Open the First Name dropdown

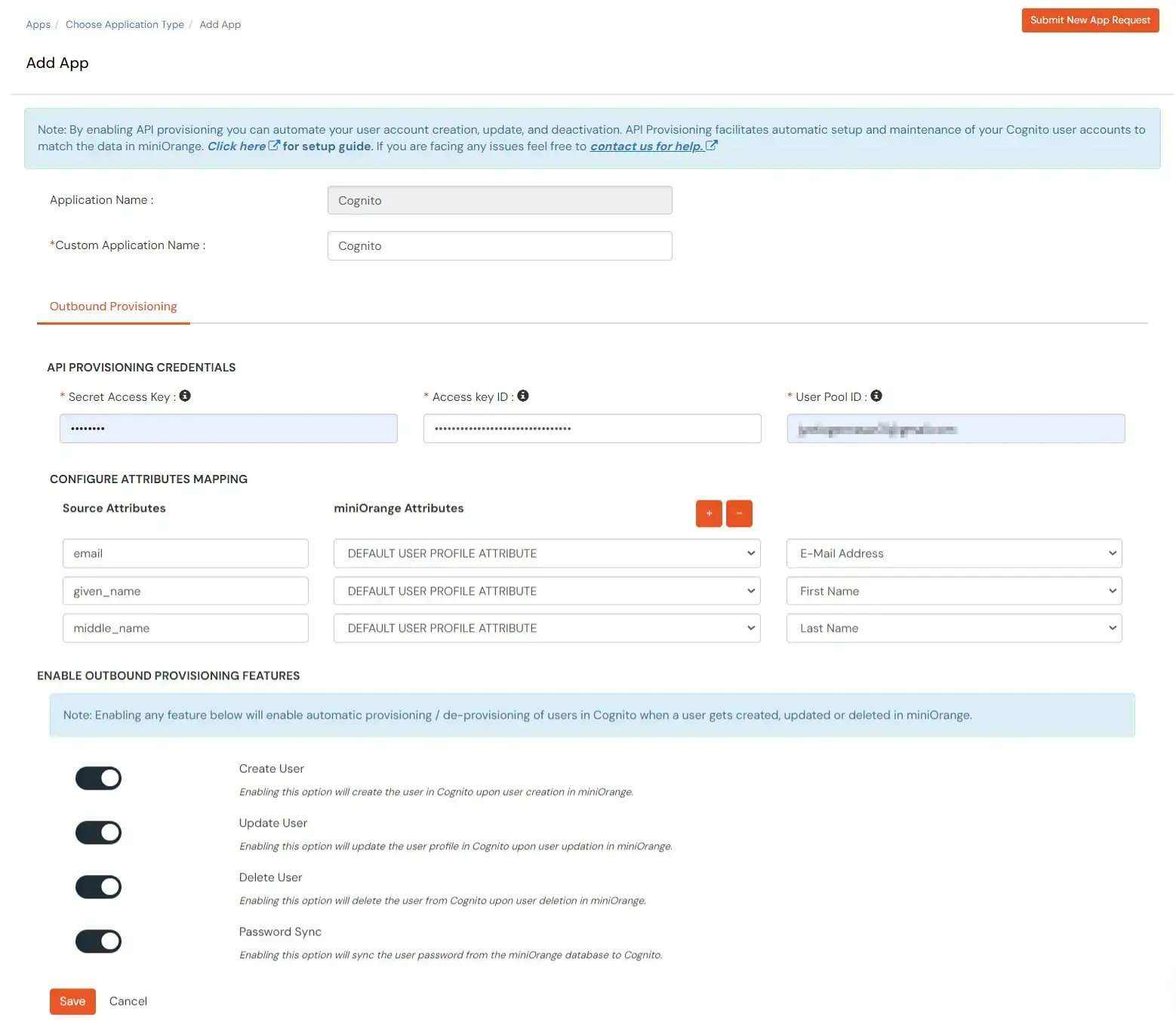954,591
